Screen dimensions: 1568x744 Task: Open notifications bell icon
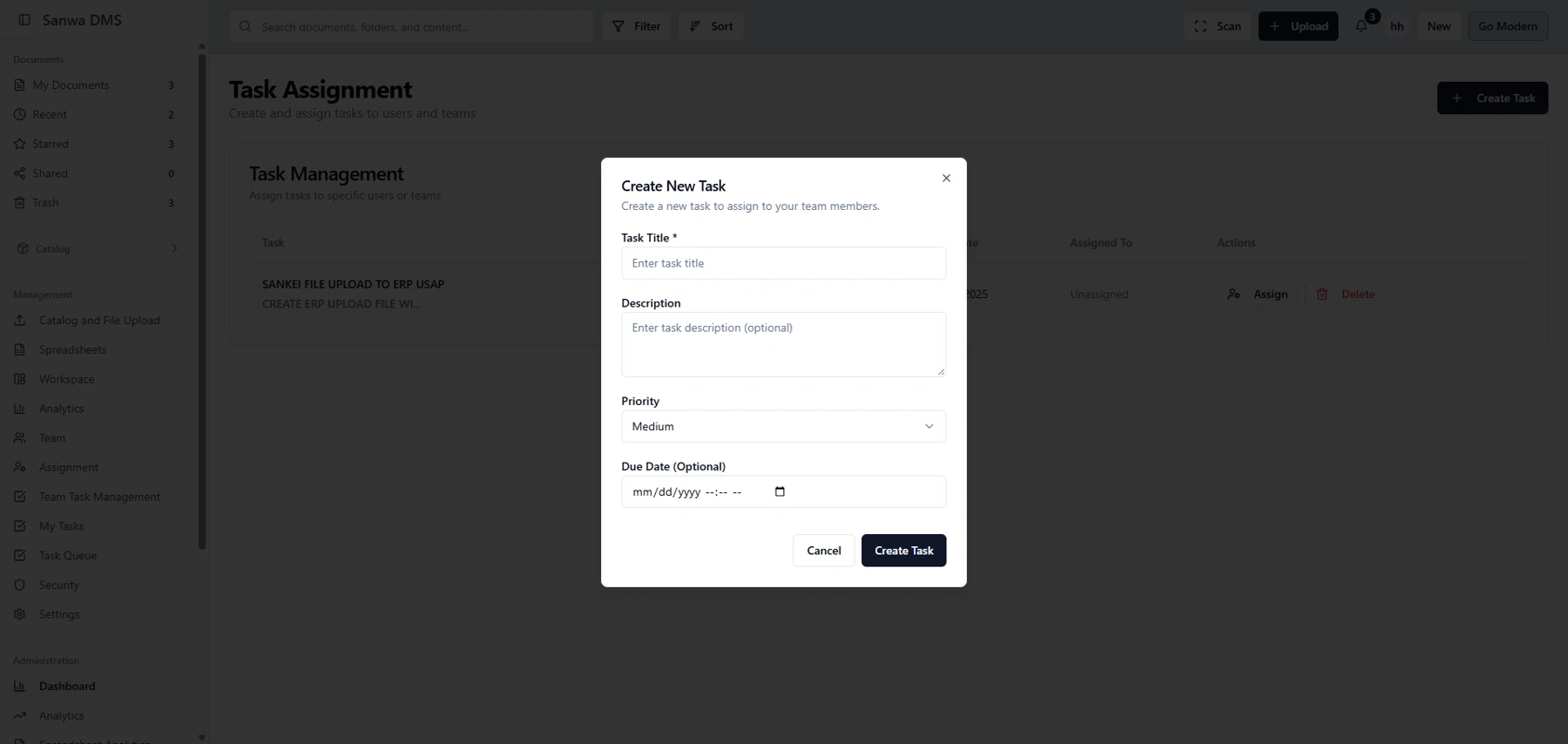pyautogui.click(x=1362, y=26)
